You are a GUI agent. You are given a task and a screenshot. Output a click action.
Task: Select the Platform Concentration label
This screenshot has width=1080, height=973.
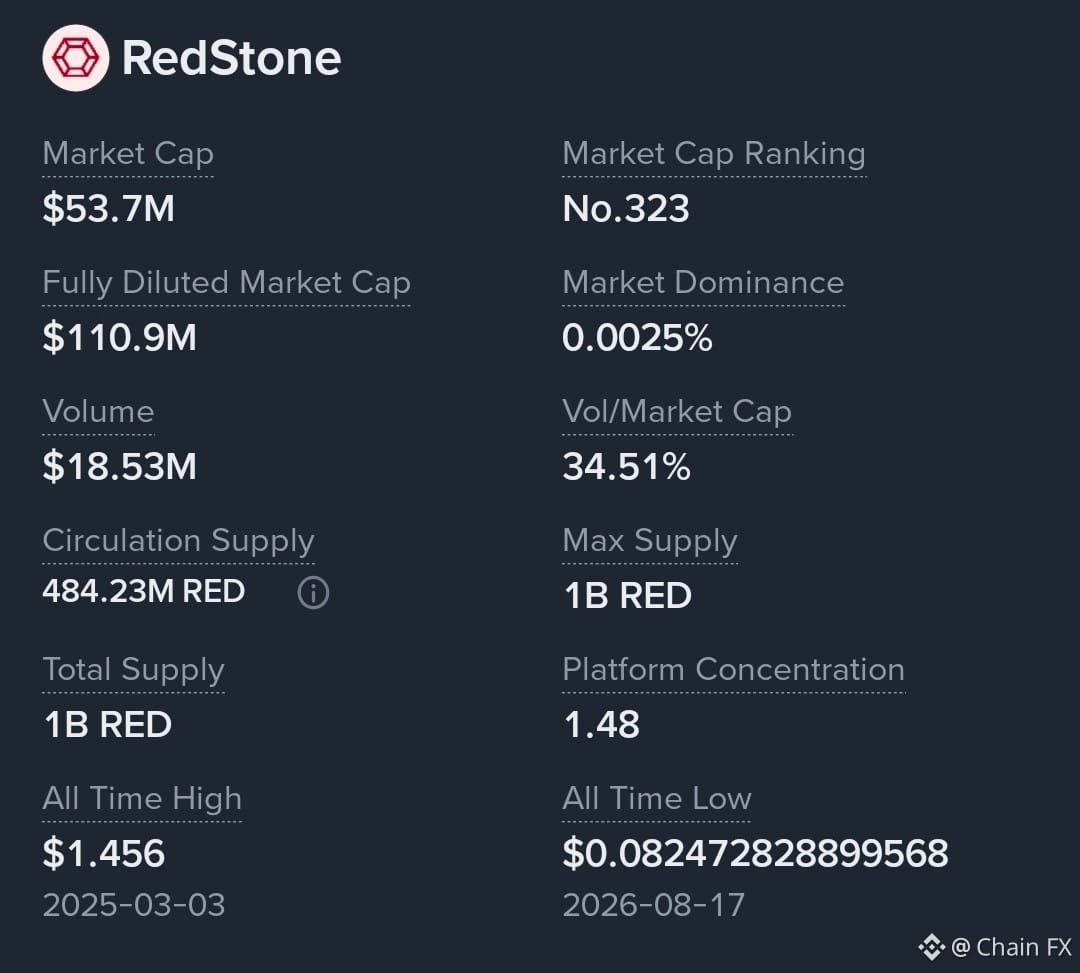[x=734, y=669]
